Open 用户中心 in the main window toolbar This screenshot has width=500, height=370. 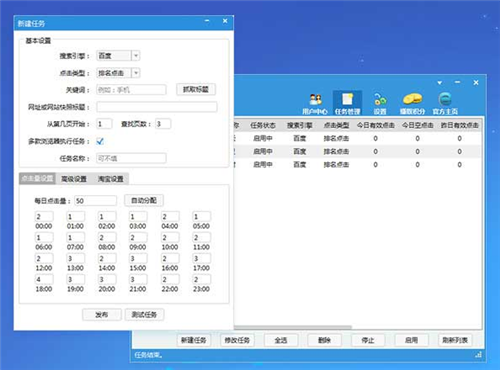[315, 103]
